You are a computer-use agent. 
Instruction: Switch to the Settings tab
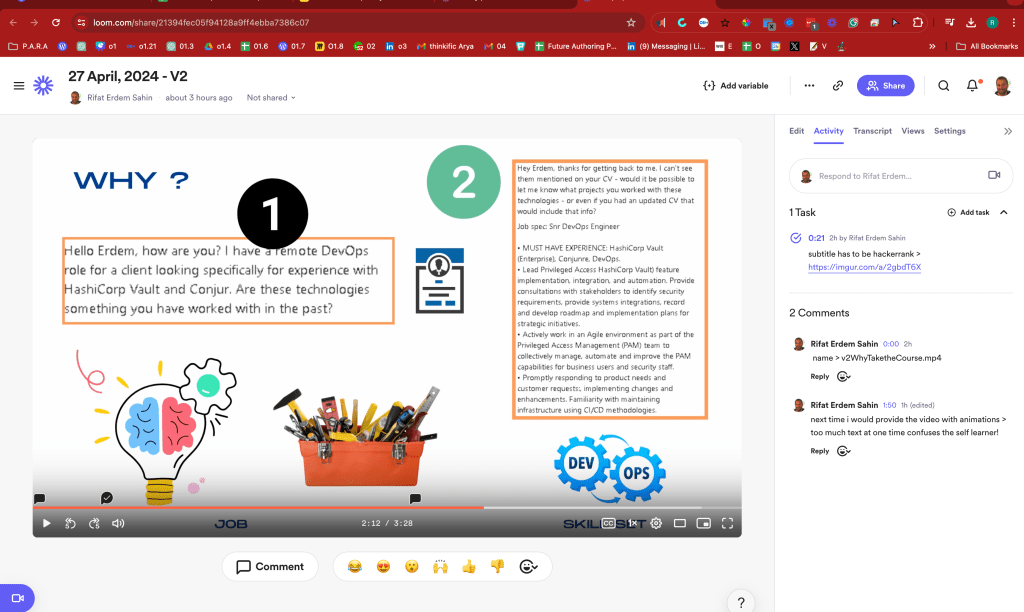point(950,131)
